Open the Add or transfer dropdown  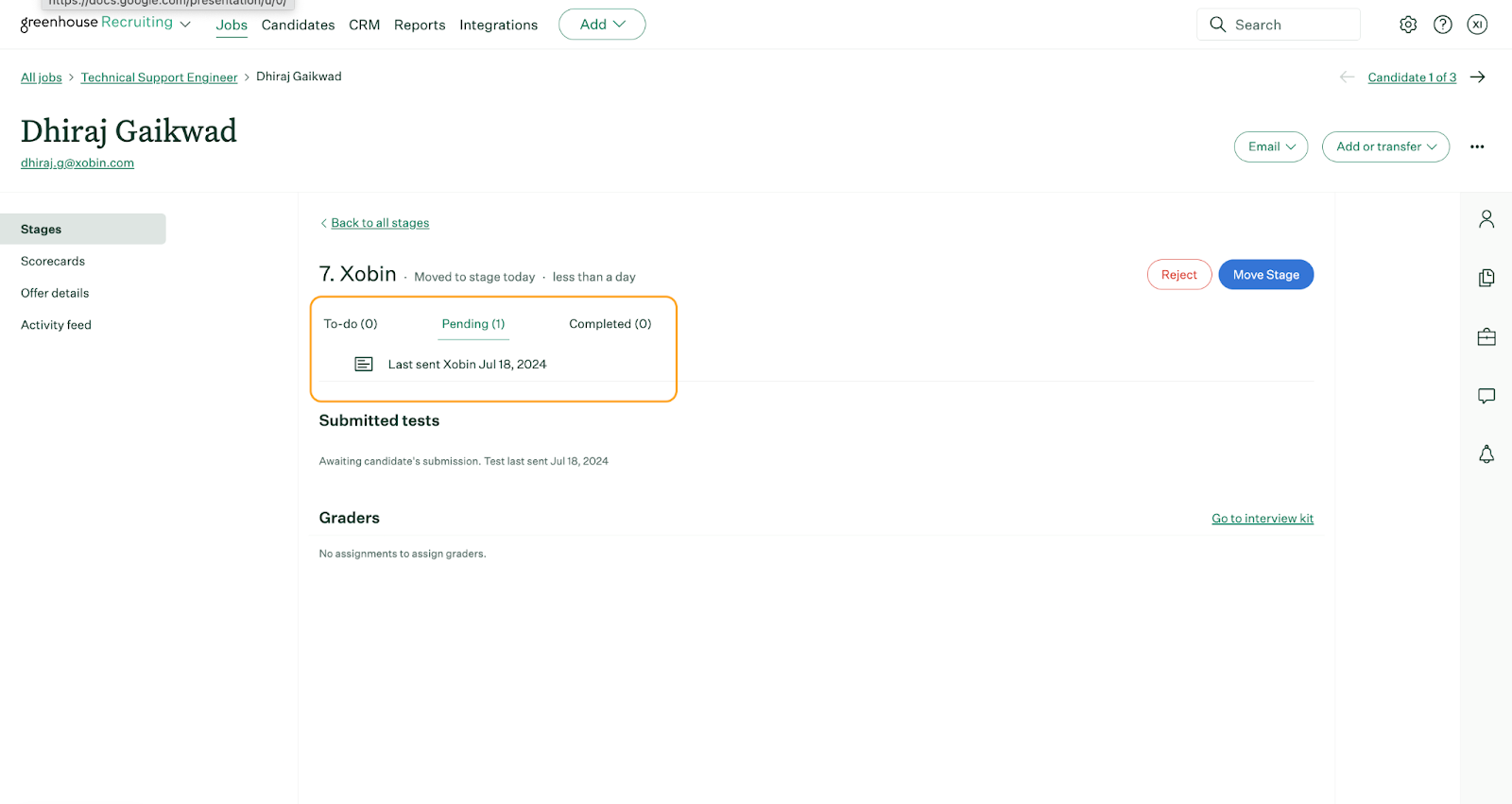pos(1385,146)
